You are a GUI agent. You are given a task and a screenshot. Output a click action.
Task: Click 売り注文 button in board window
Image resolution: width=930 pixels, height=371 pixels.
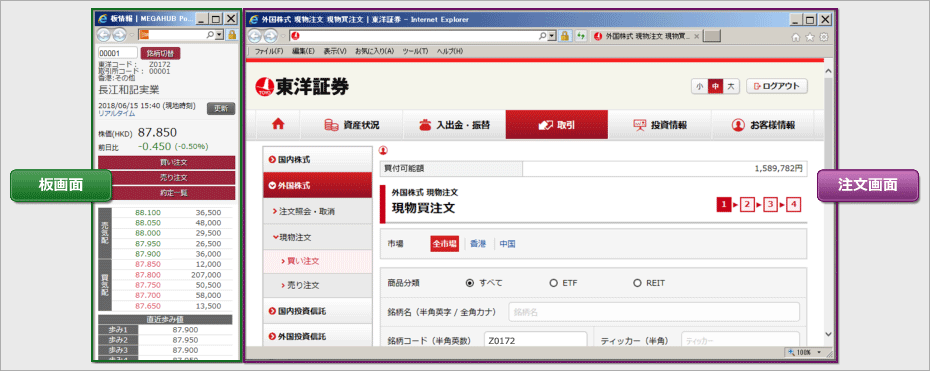tap(167, 178)
